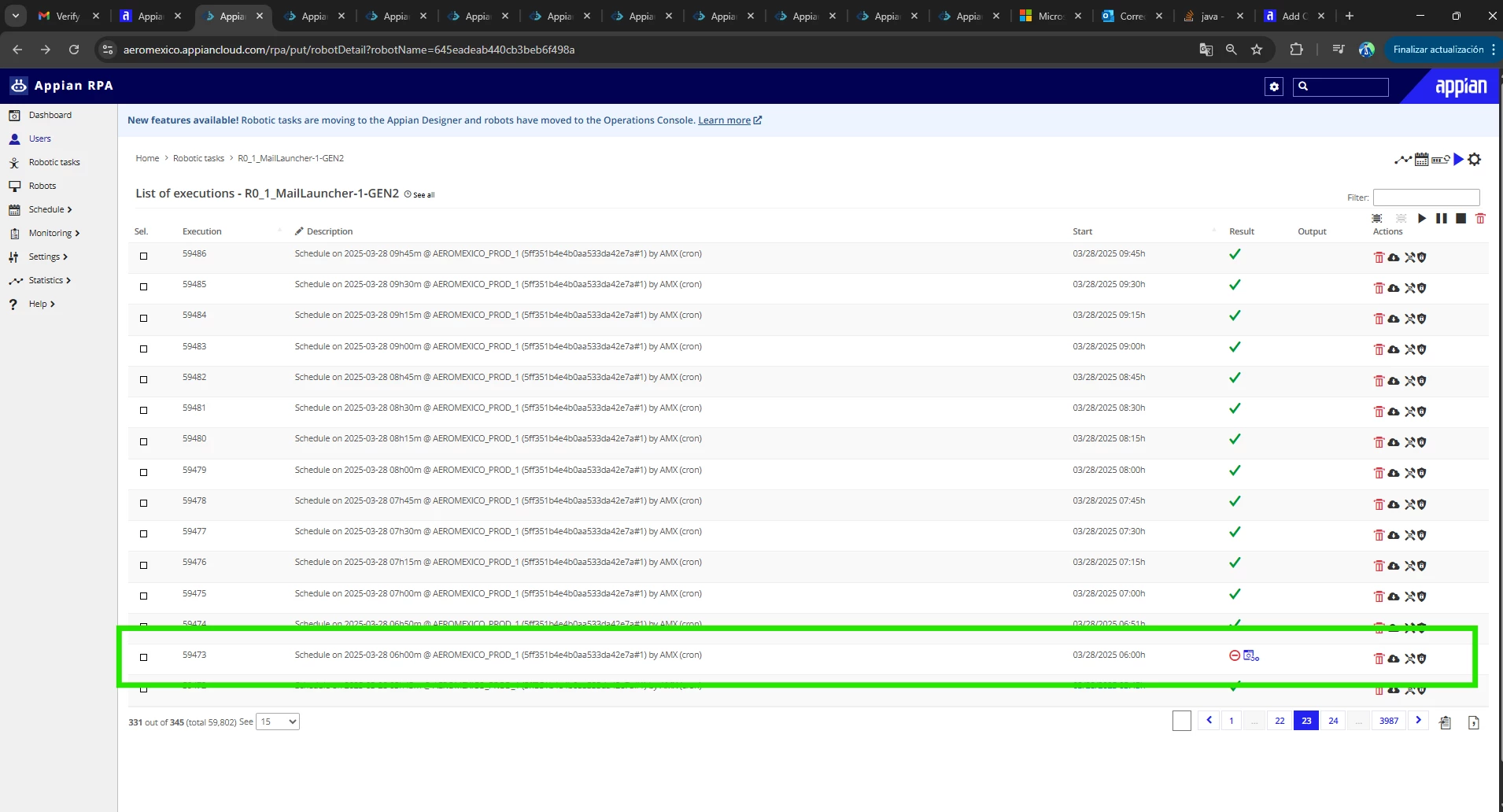Download artifacts cloud icon for execution 59485
The image size is (1503, 812).
point(1394,288)
